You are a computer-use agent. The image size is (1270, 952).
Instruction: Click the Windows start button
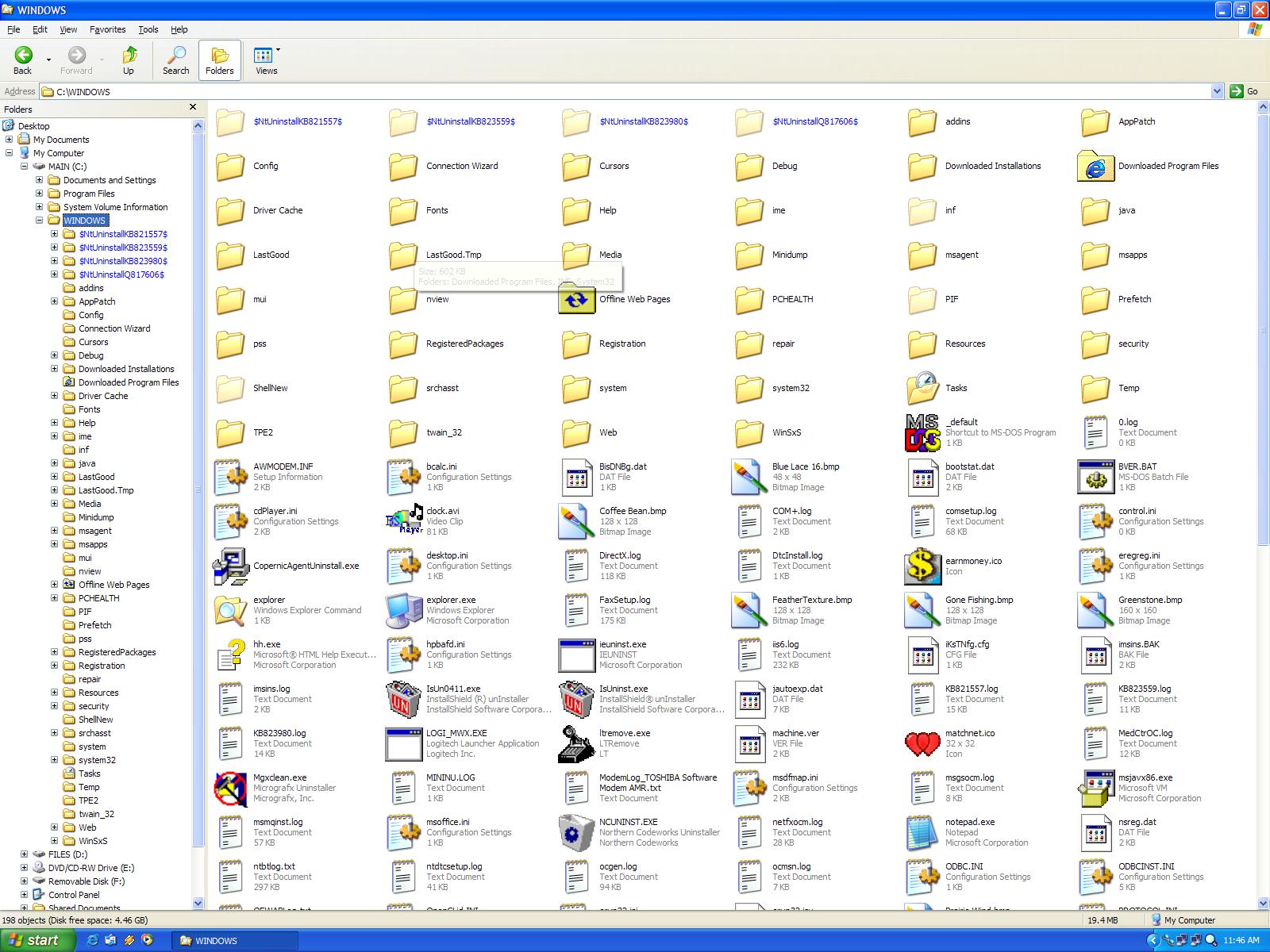pos(37,940)
